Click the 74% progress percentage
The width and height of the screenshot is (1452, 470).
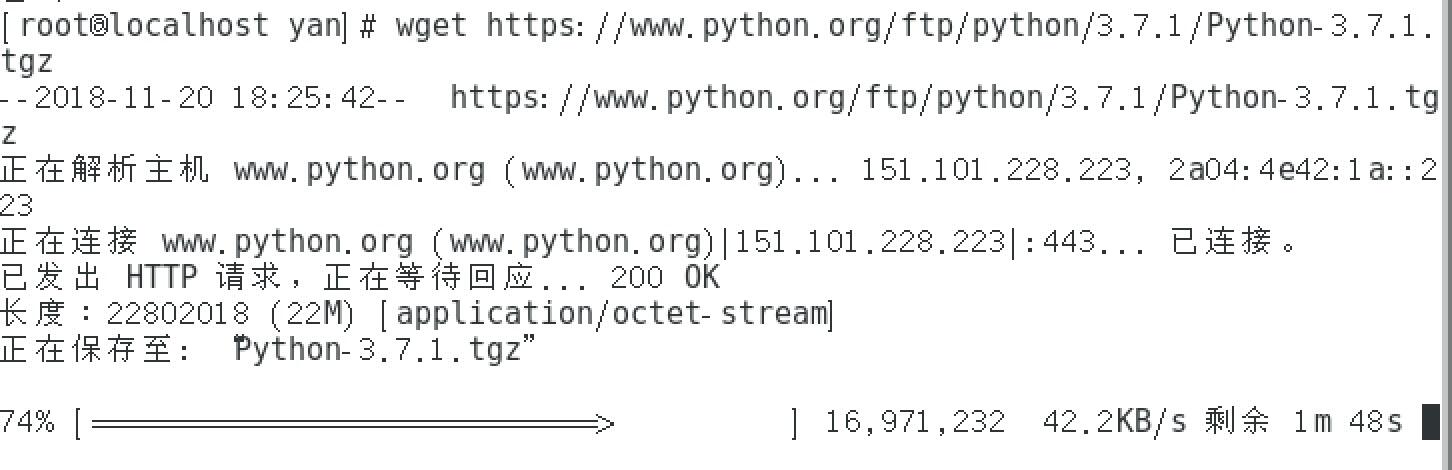pyautogui.click(x=28, y=422)
